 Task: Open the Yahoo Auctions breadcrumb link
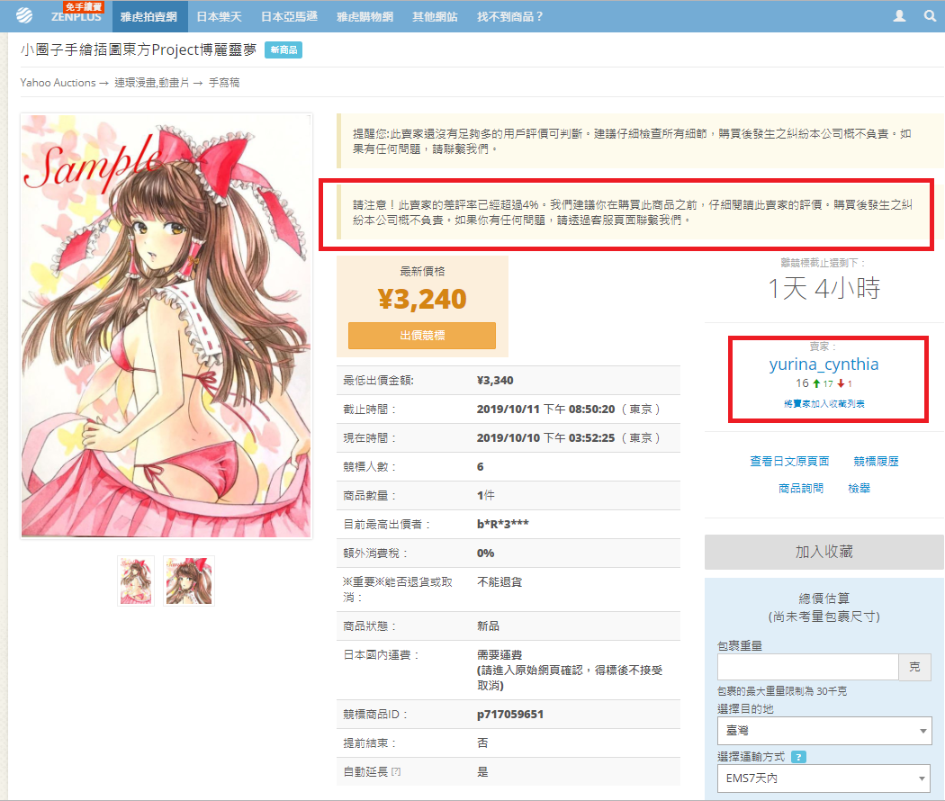(x=58, y=83)
